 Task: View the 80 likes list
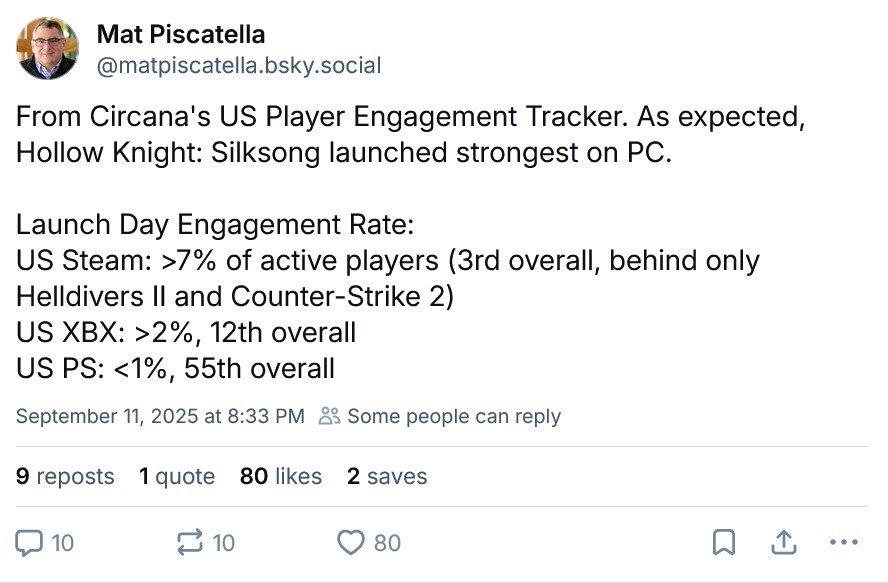tap(281, 477)
